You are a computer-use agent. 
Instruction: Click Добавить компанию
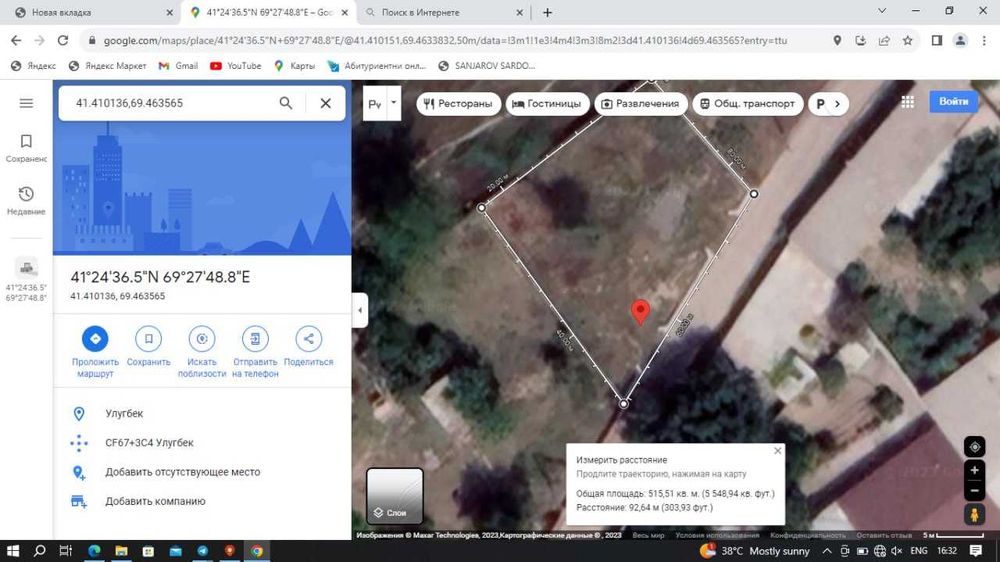(202, 501)
